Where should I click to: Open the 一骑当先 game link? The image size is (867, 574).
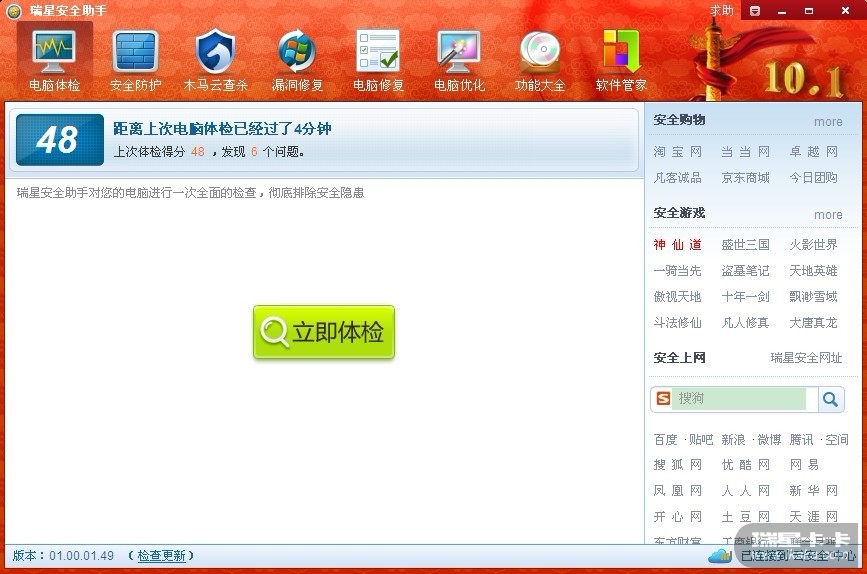tap(677, 270)
